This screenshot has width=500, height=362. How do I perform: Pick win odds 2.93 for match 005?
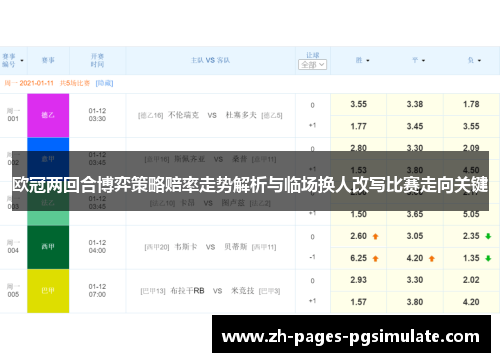coord(359,280)
